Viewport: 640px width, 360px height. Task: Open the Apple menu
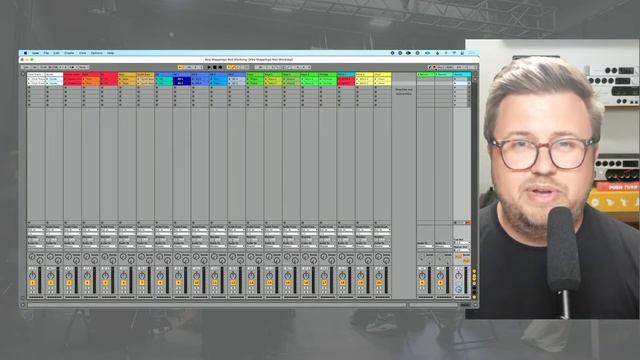(x=25, y=53)
